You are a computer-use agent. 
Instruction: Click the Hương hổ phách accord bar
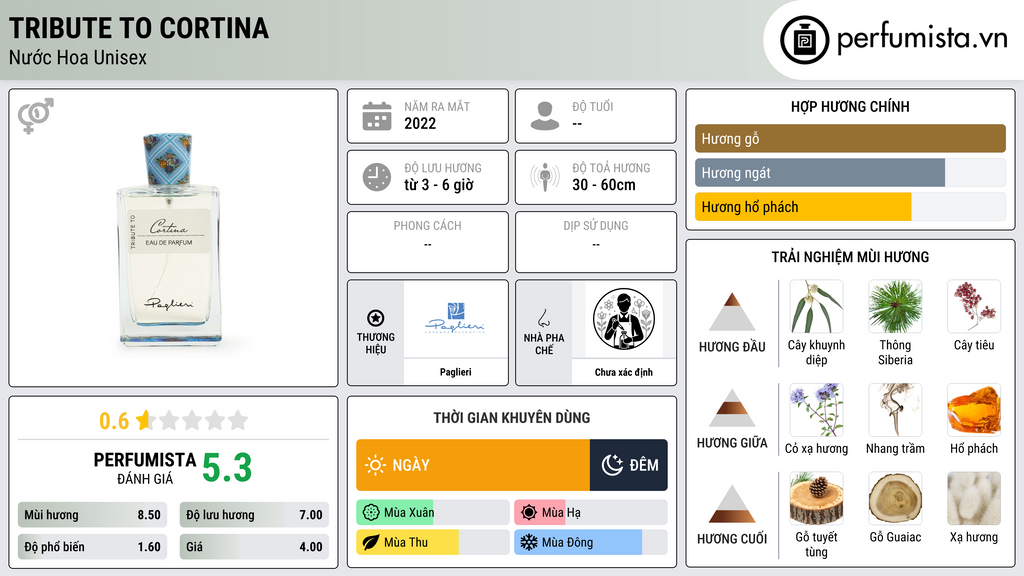coord(850,206)
